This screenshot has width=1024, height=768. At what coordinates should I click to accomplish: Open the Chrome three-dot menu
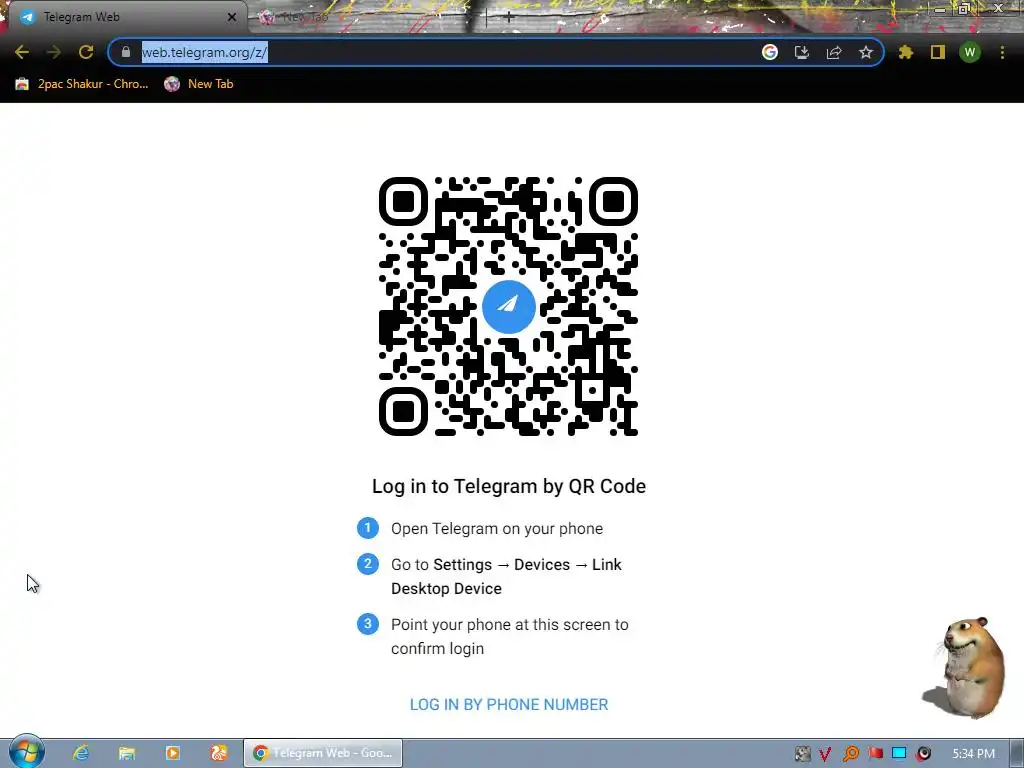pos(1002,52)
